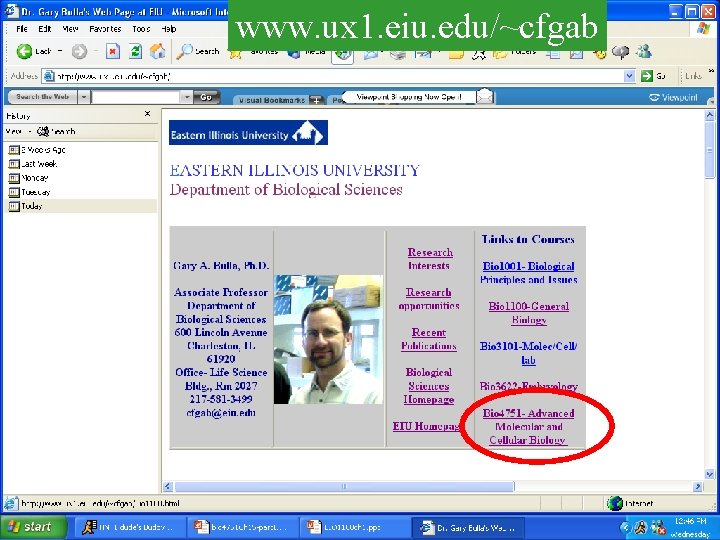
Task: Follow the EIU Homepage link
Action: 426,426
